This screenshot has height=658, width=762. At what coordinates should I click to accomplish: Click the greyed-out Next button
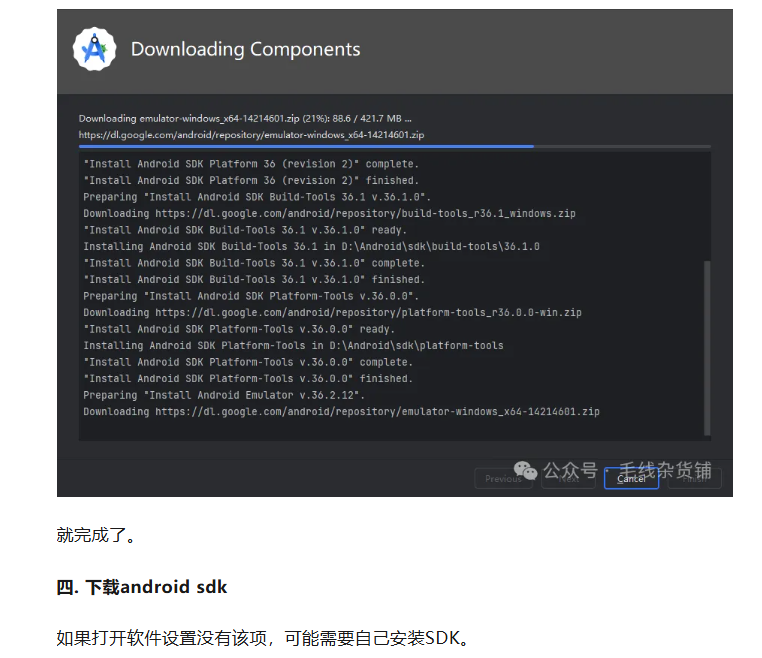click(x=568, y=479)
